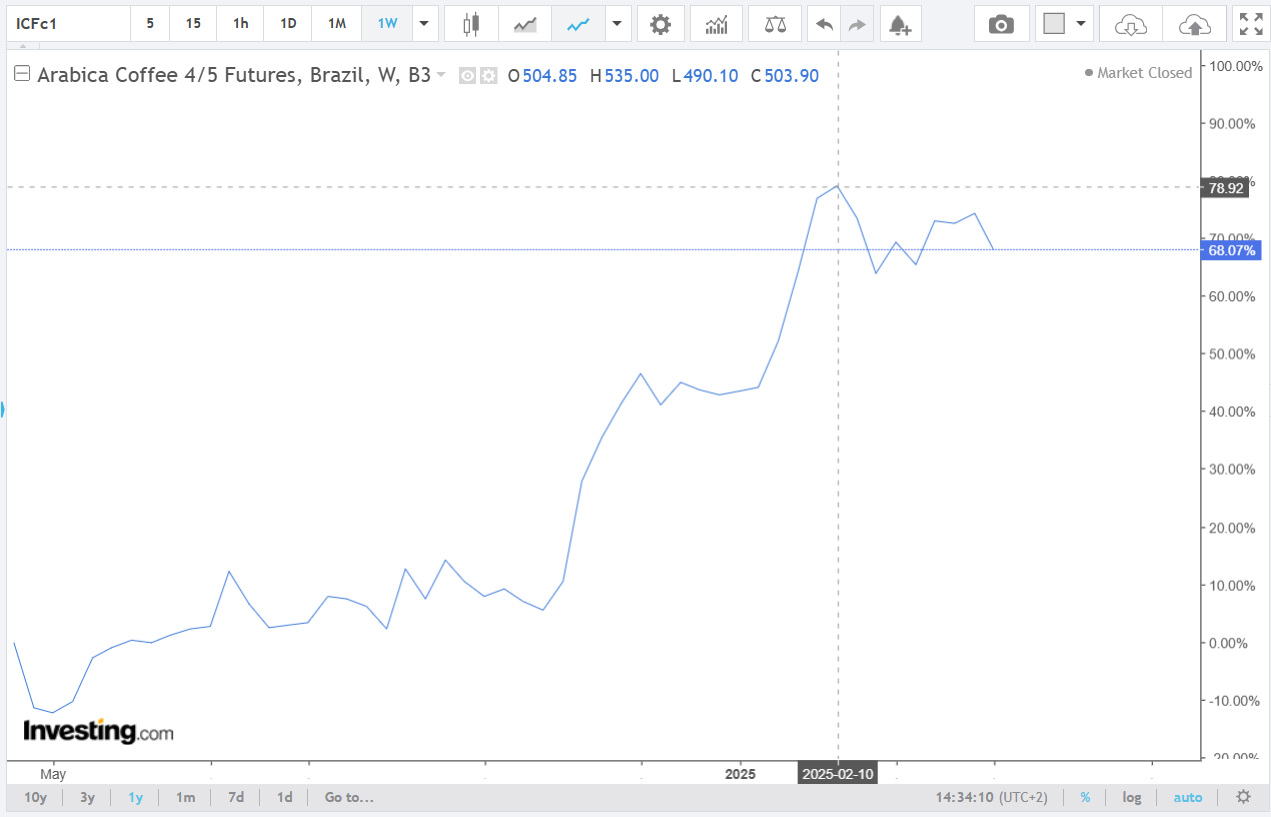Toggle auto scale mode
The image size is (1271, 817).
(x=1187, y=797)
